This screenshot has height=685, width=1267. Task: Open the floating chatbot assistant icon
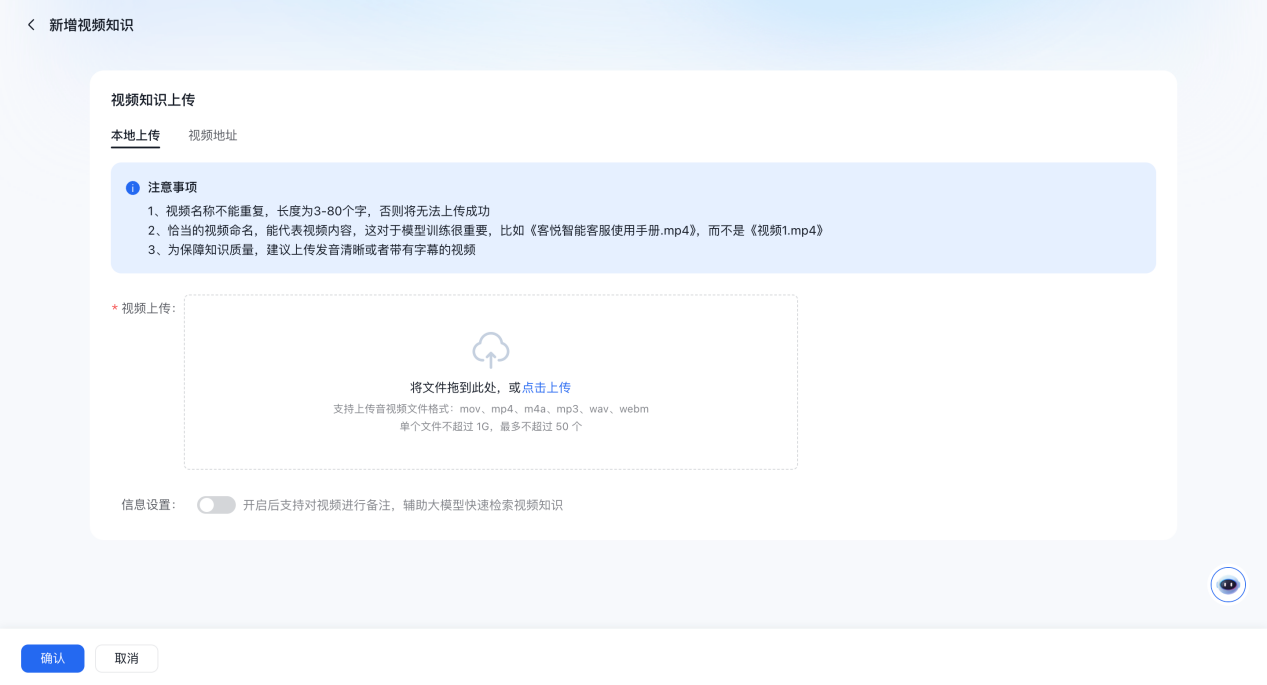click(1227, 584)
